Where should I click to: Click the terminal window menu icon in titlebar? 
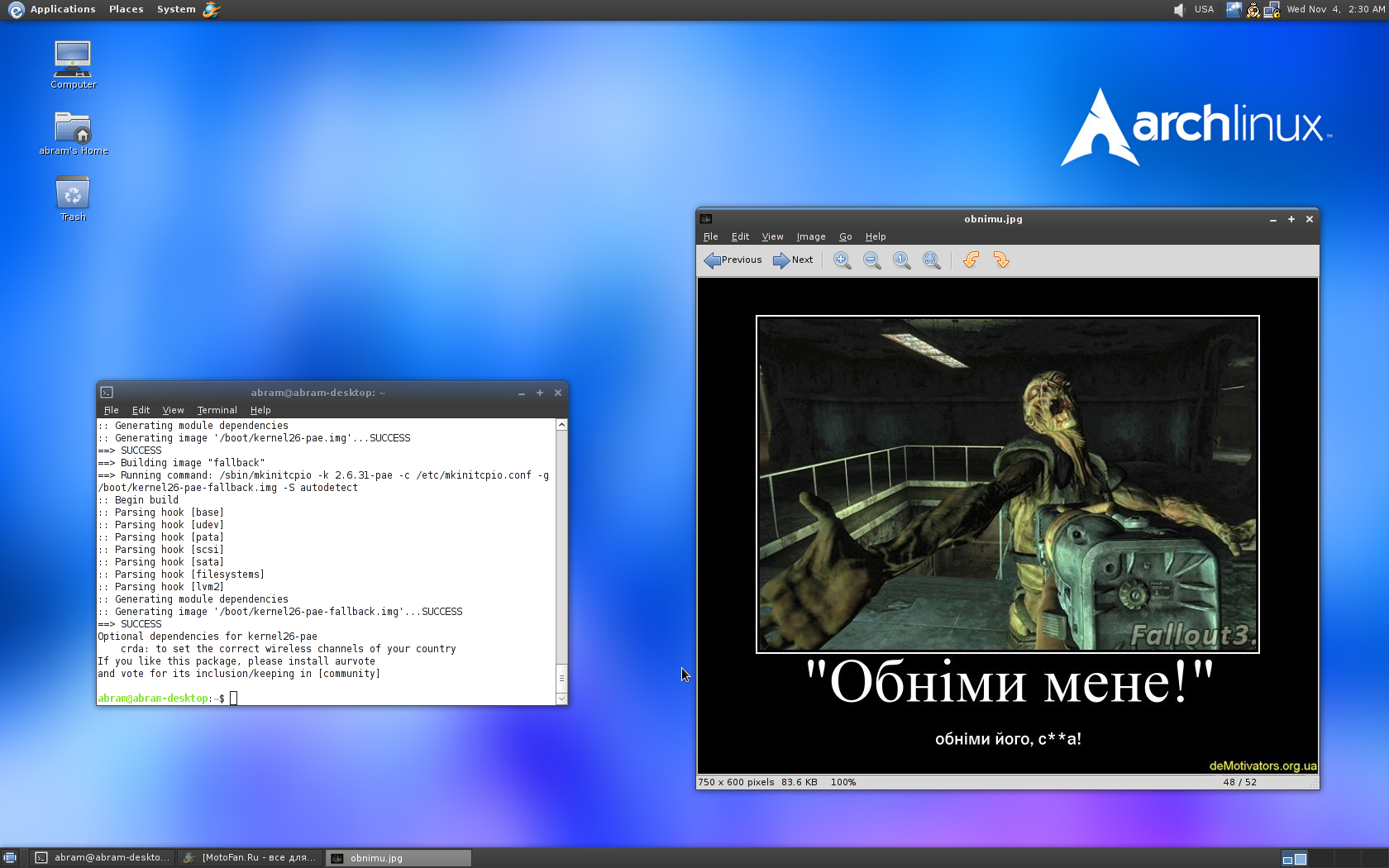(x=107, y=393)
